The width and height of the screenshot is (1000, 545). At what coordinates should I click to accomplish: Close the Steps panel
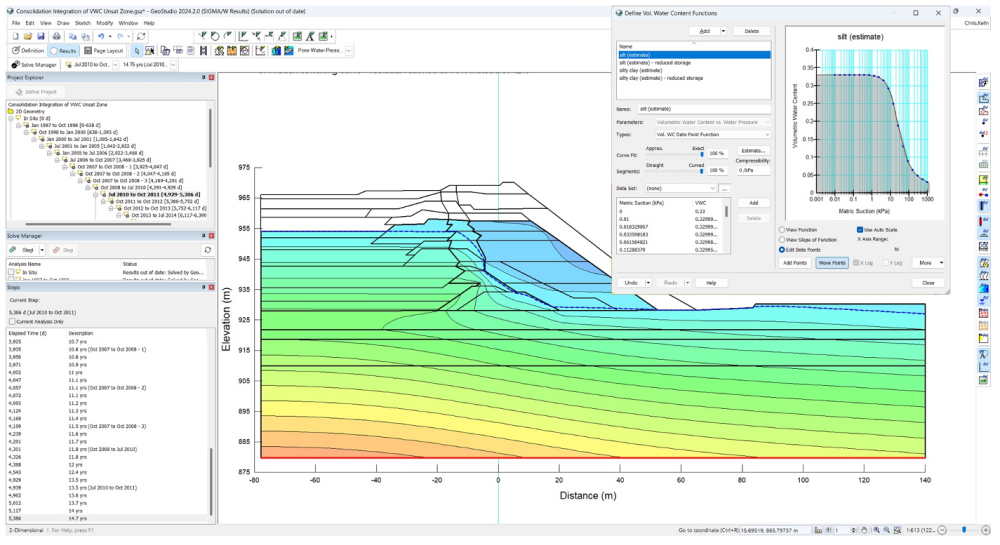pyautogui.click(x=211, y=287)
